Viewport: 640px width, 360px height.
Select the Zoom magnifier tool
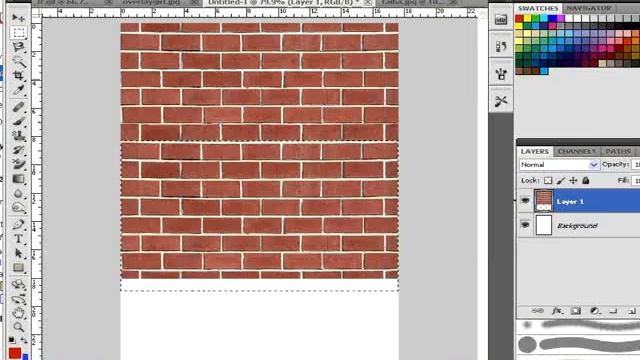click(x=18, y=327)
